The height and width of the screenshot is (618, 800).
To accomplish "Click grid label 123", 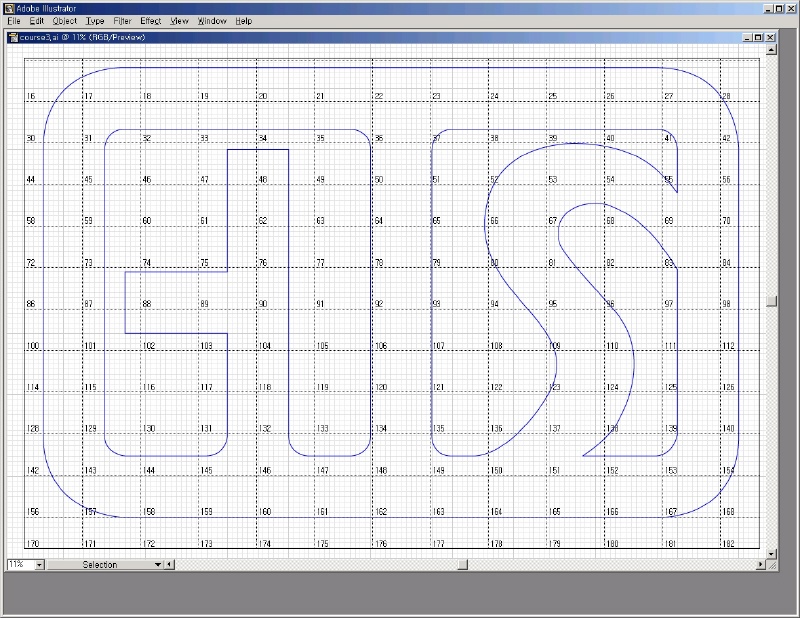I will tap(555, 387).
